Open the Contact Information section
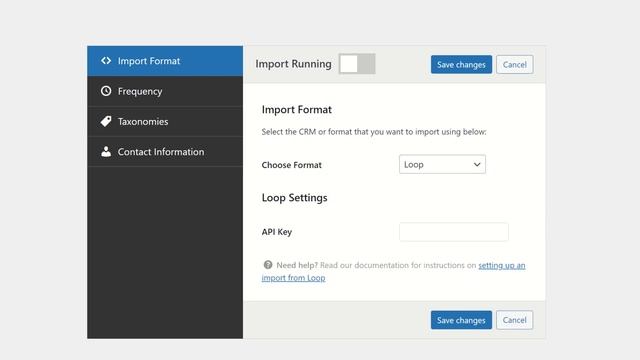 click(165, 151)
